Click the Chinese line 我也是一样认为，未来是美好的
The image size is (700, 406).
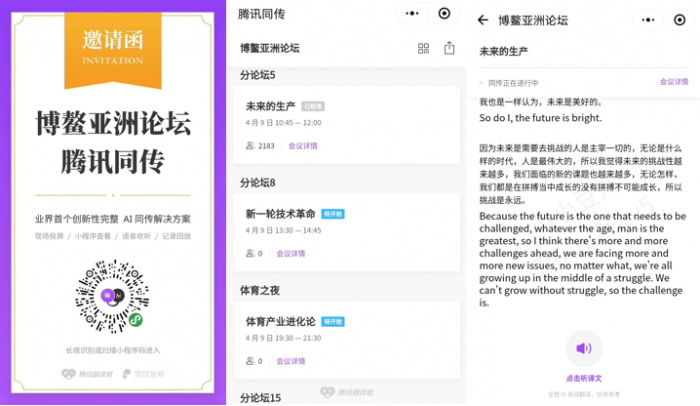coord(541,102)
